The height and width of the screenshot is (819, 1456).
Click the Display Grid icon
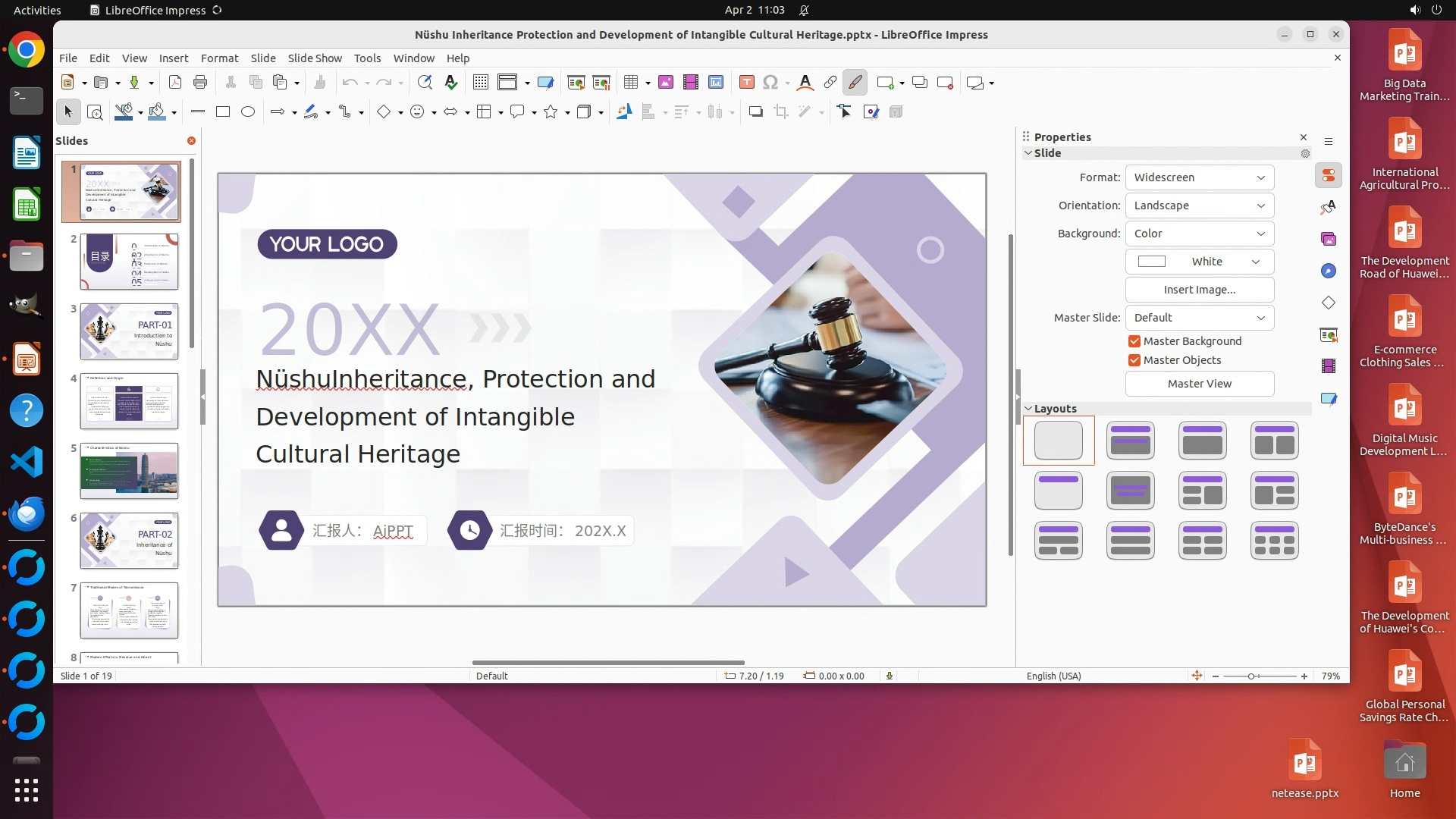coord(480,83)
